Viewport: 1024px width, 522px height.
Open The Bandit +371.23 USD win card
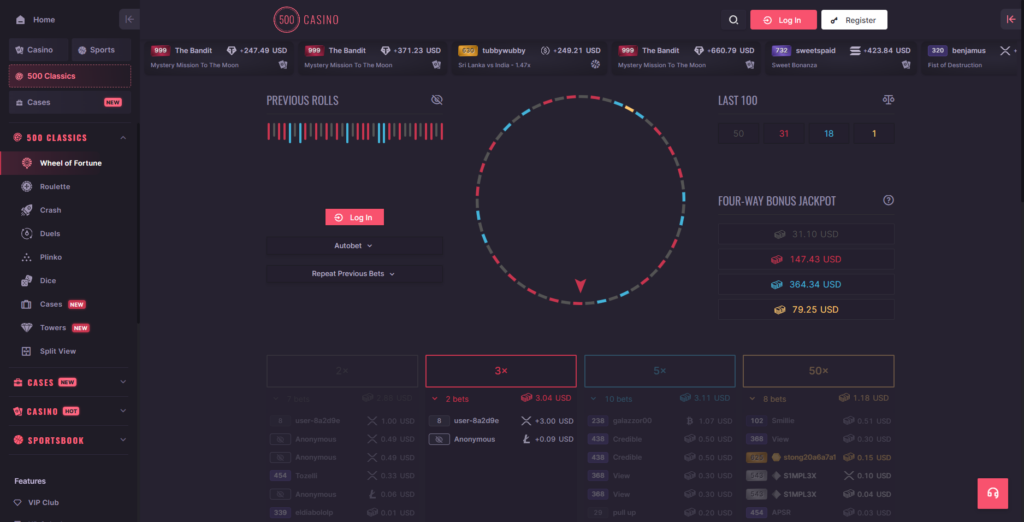tap(373, 57)
